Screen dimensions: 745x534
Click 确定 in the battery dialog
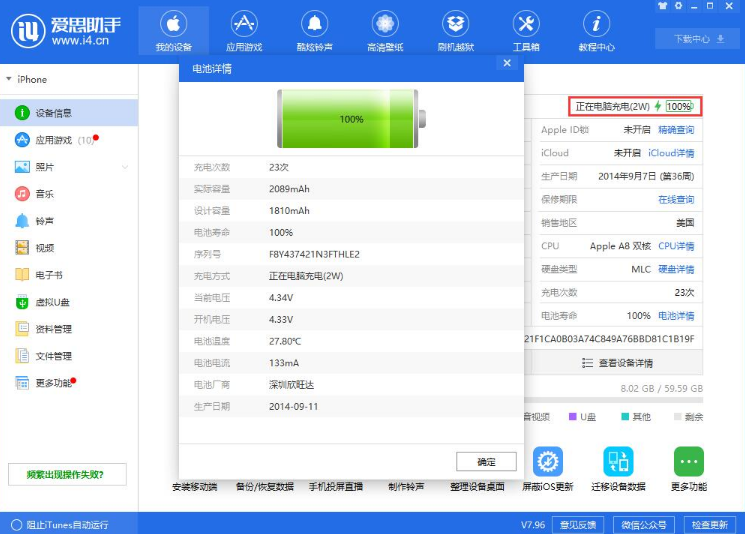tap(486, 461)
